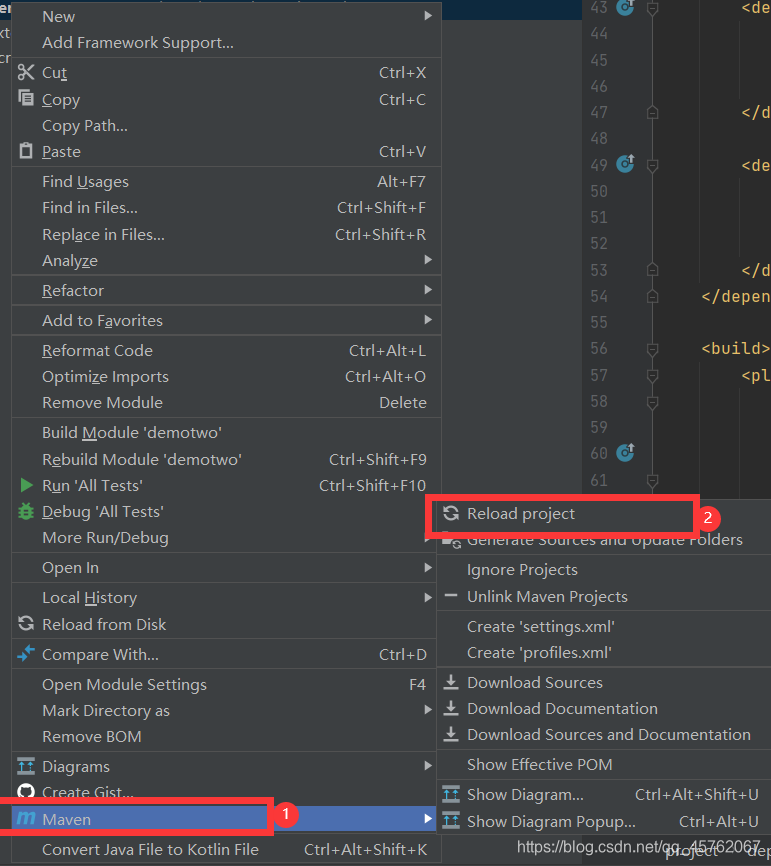Click line number 55 in gutter
This screenshot has height=866, width=771.
pos(599,322)
